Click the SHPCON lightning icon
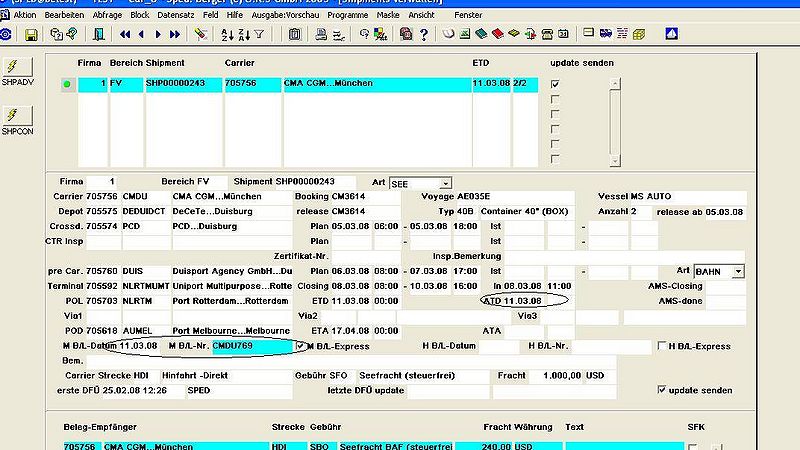 pos(17,116)
